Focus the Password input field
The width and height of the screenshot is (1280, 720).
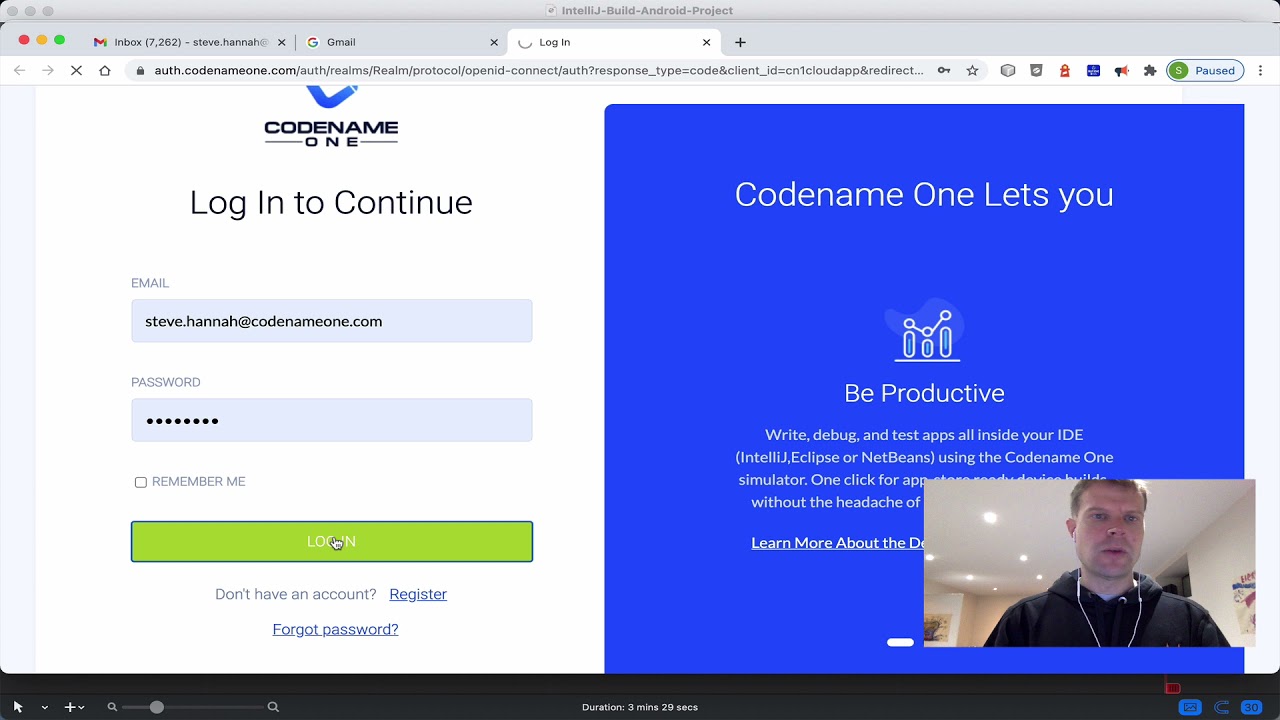tap(332, 420)
